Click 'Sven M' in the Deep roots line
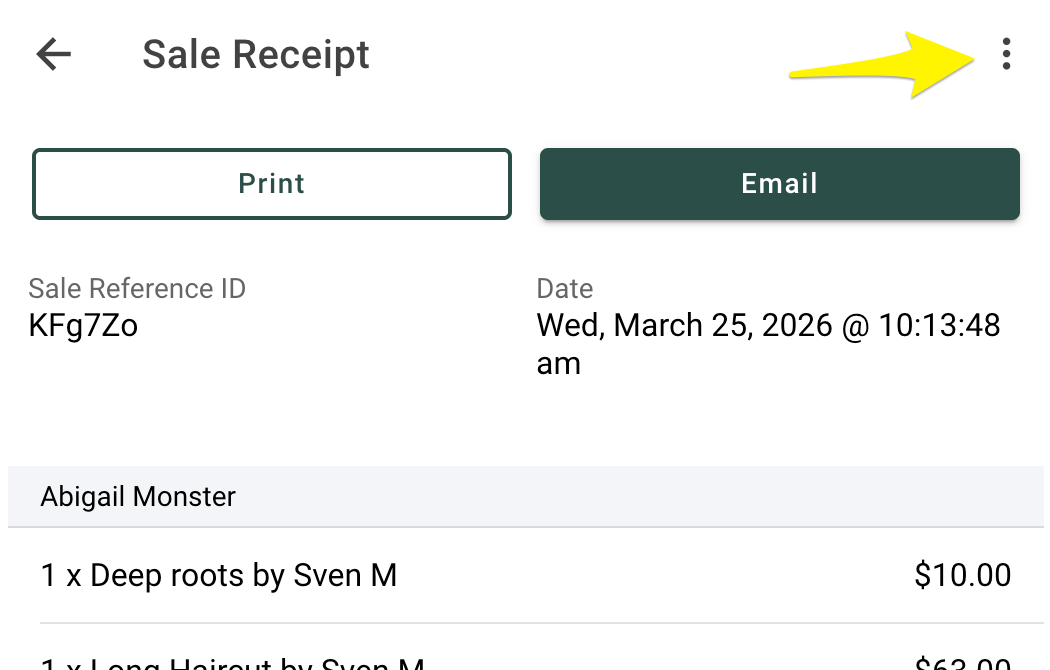 344,576
